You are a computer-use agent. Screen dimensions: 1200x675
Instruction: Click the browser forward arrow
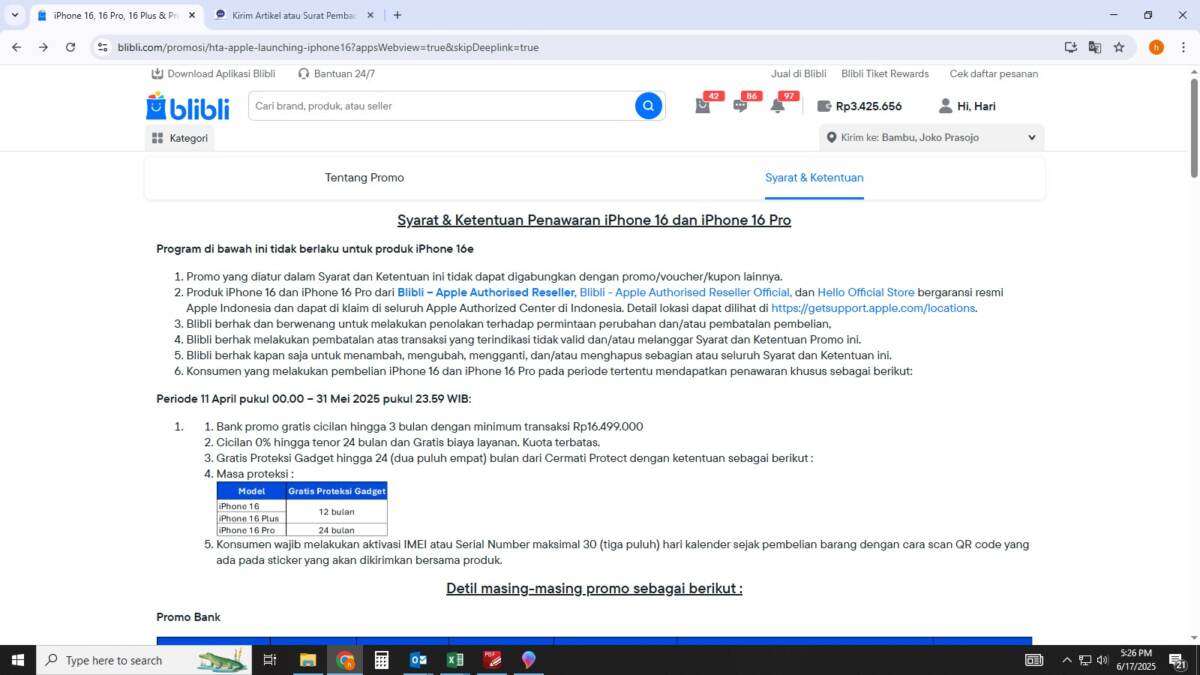[43, 47]
